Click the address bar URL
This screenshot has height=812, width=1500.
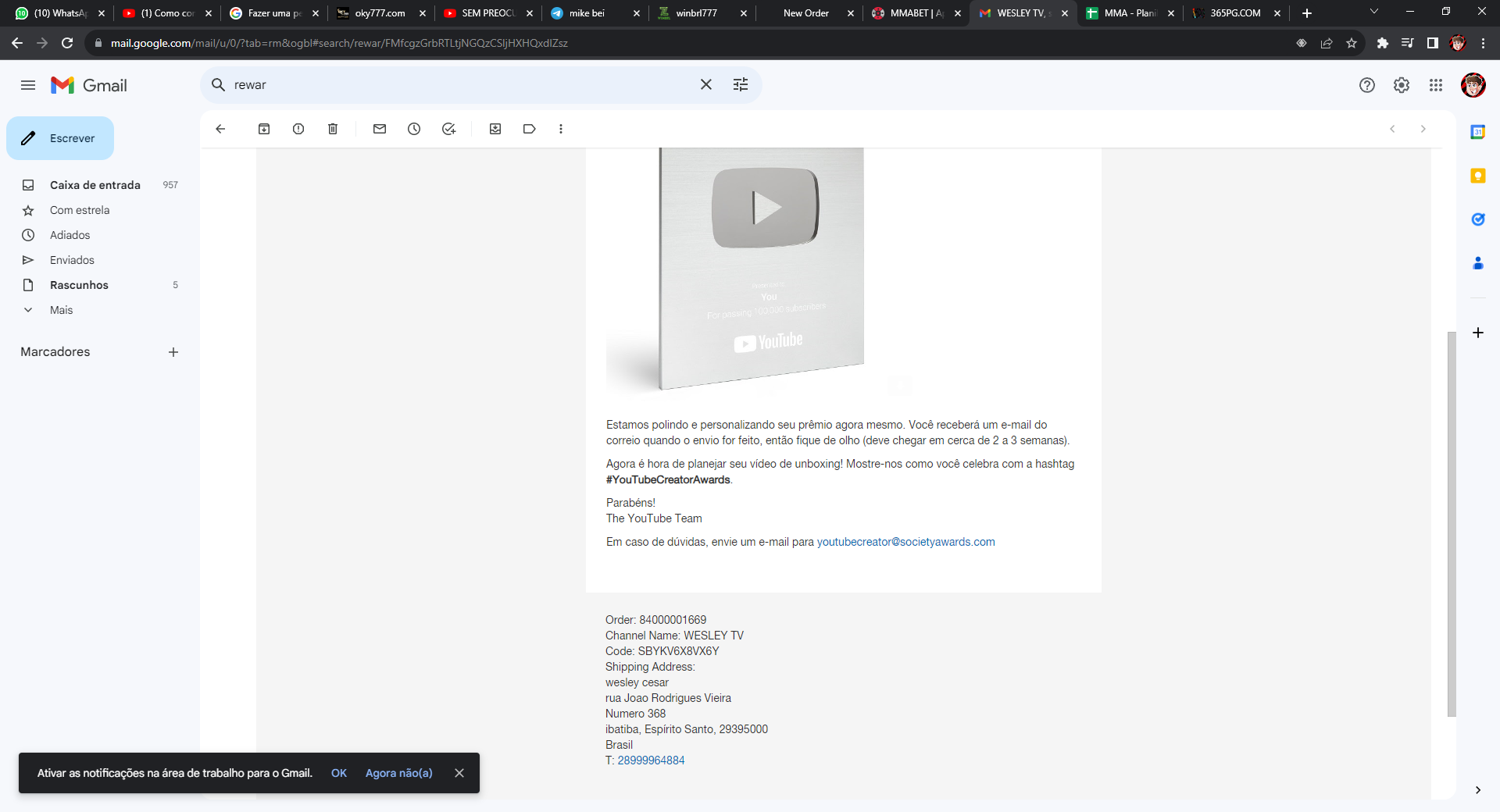click(339, 43)
